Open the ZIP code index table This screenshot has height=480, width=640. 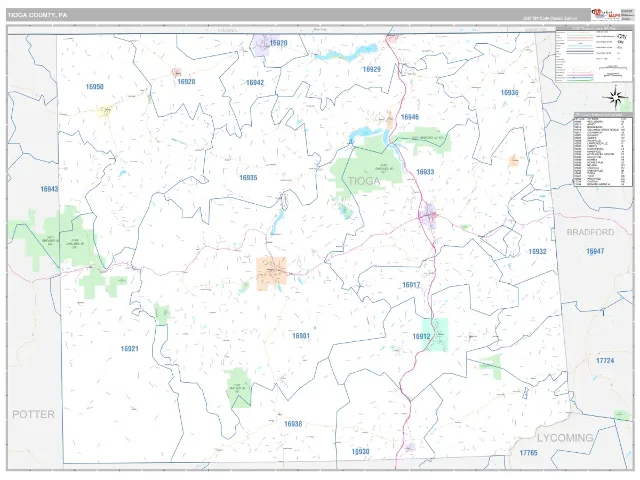(603, 149)
